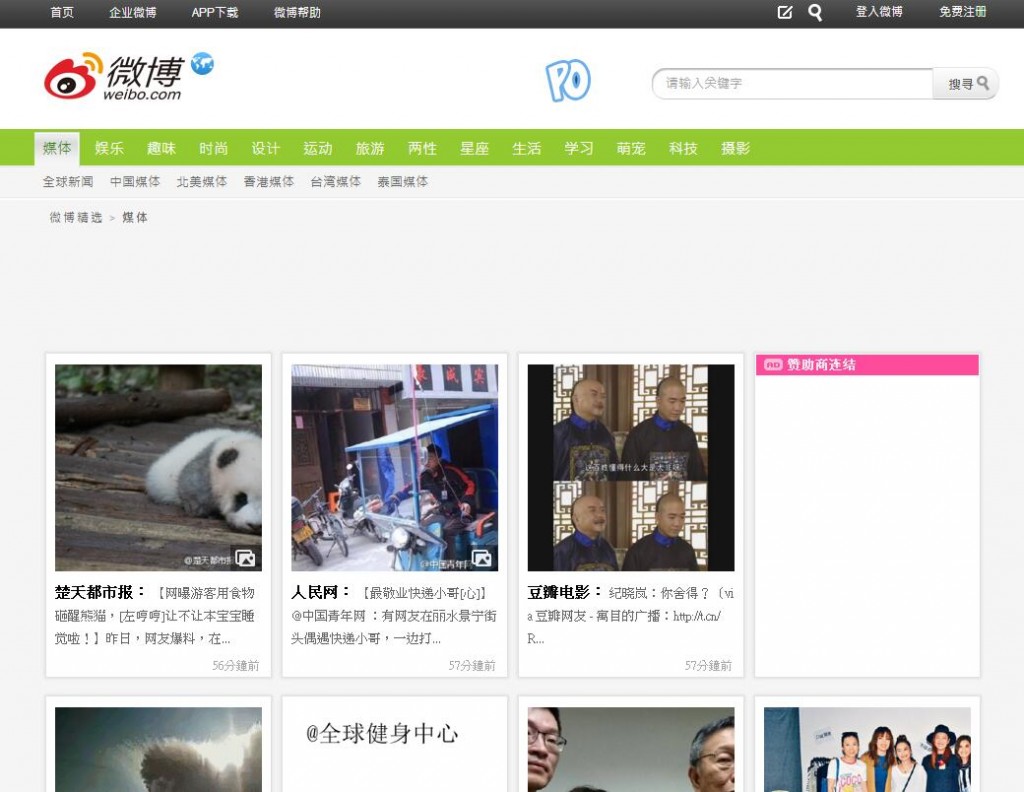
Task: Type in the keyword search field
Action: [792, 84]
